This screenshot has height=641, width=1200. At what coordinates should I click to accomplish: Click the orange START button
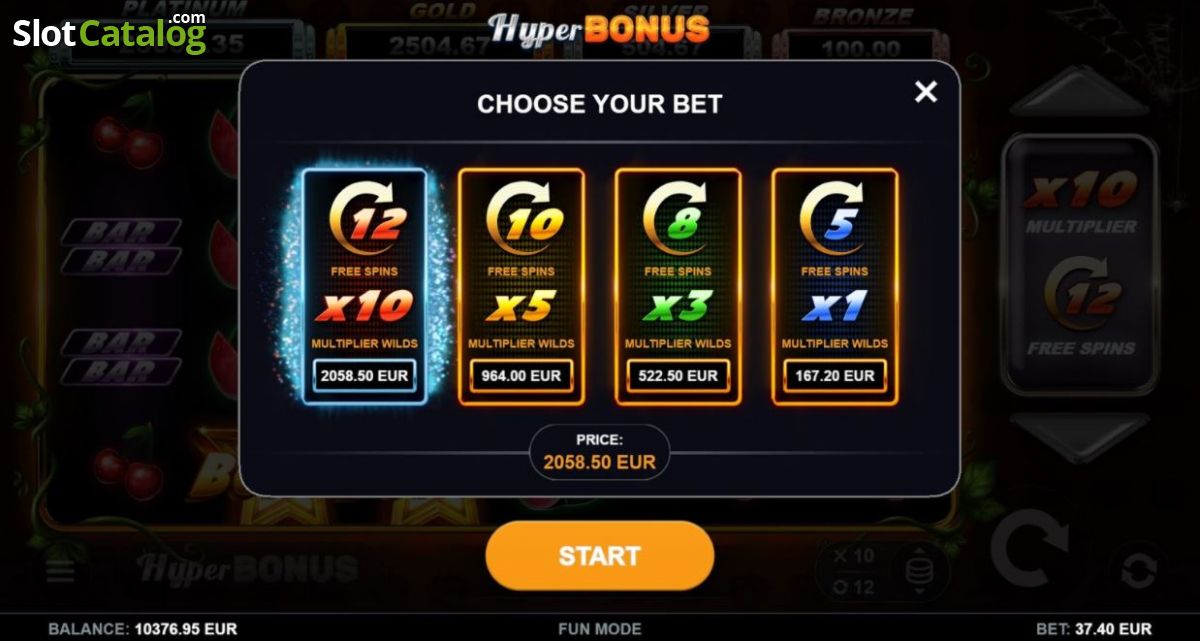pos(600,556)
